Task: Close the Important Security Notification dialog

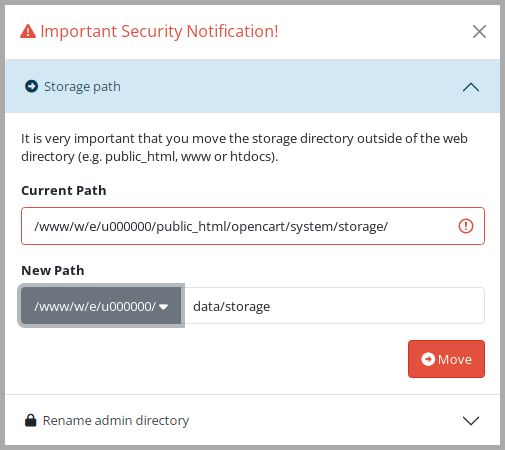Action: coord(479,32)
